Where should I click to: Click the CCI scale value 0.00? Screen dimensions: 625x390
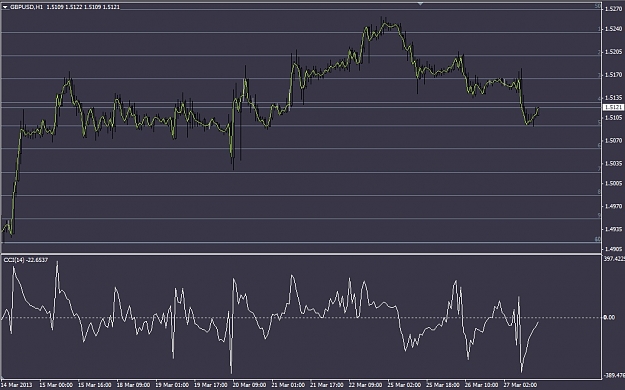point(609,317)
